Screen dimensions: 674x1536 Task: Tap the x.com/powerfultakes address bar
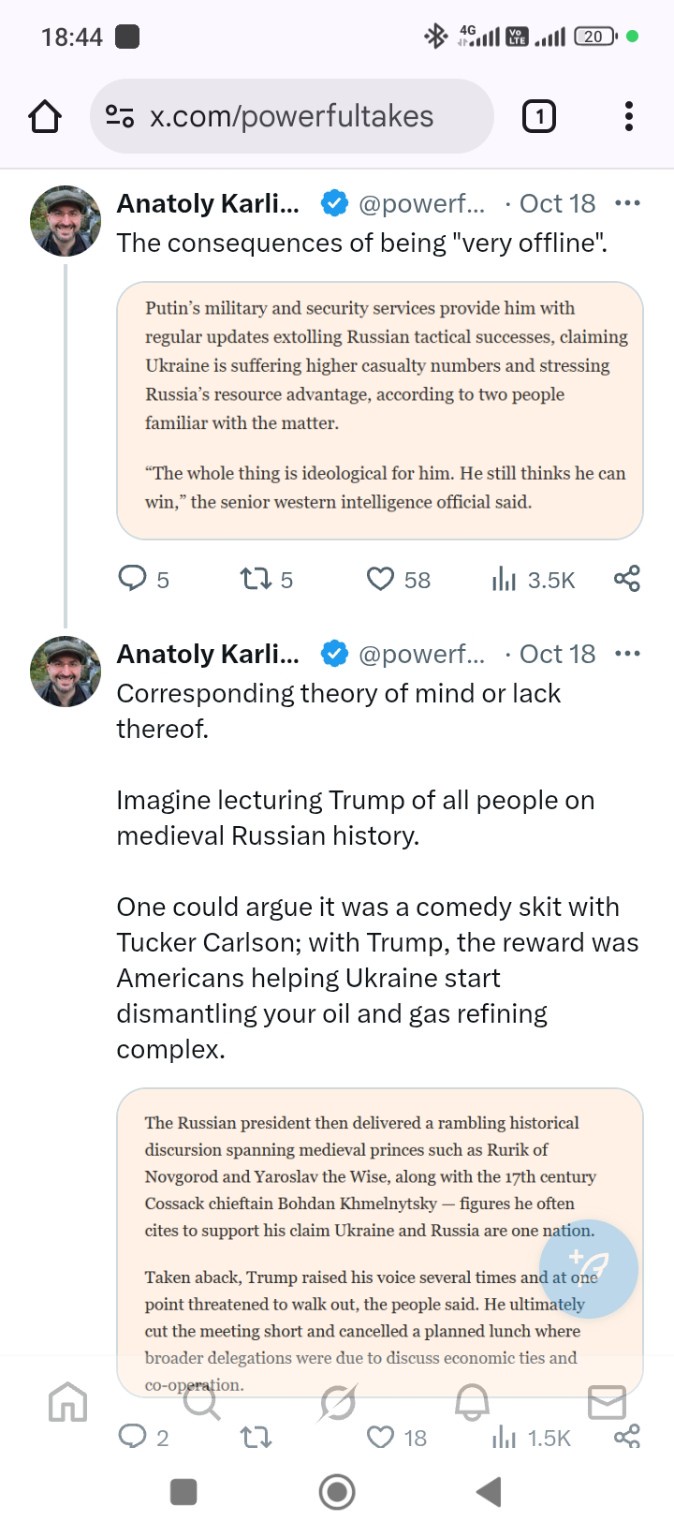300,117
